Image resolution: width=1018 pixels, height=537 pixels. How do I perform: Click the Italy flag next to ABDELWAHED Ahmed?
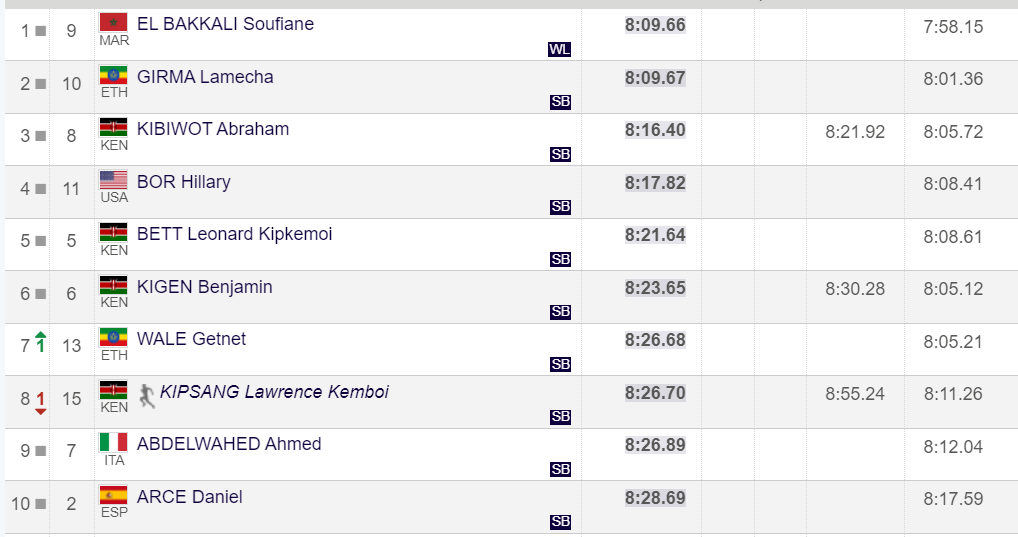tap(113, 443)
